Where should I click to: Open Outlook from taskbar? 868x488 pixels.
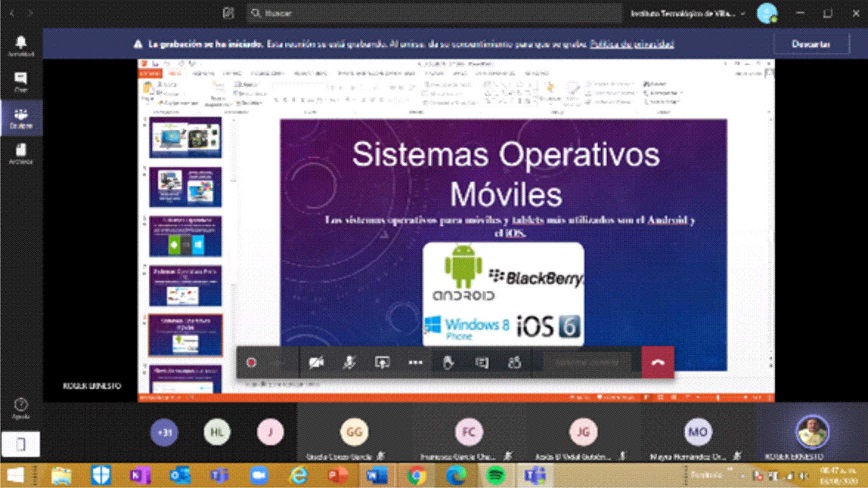point(180,475)
